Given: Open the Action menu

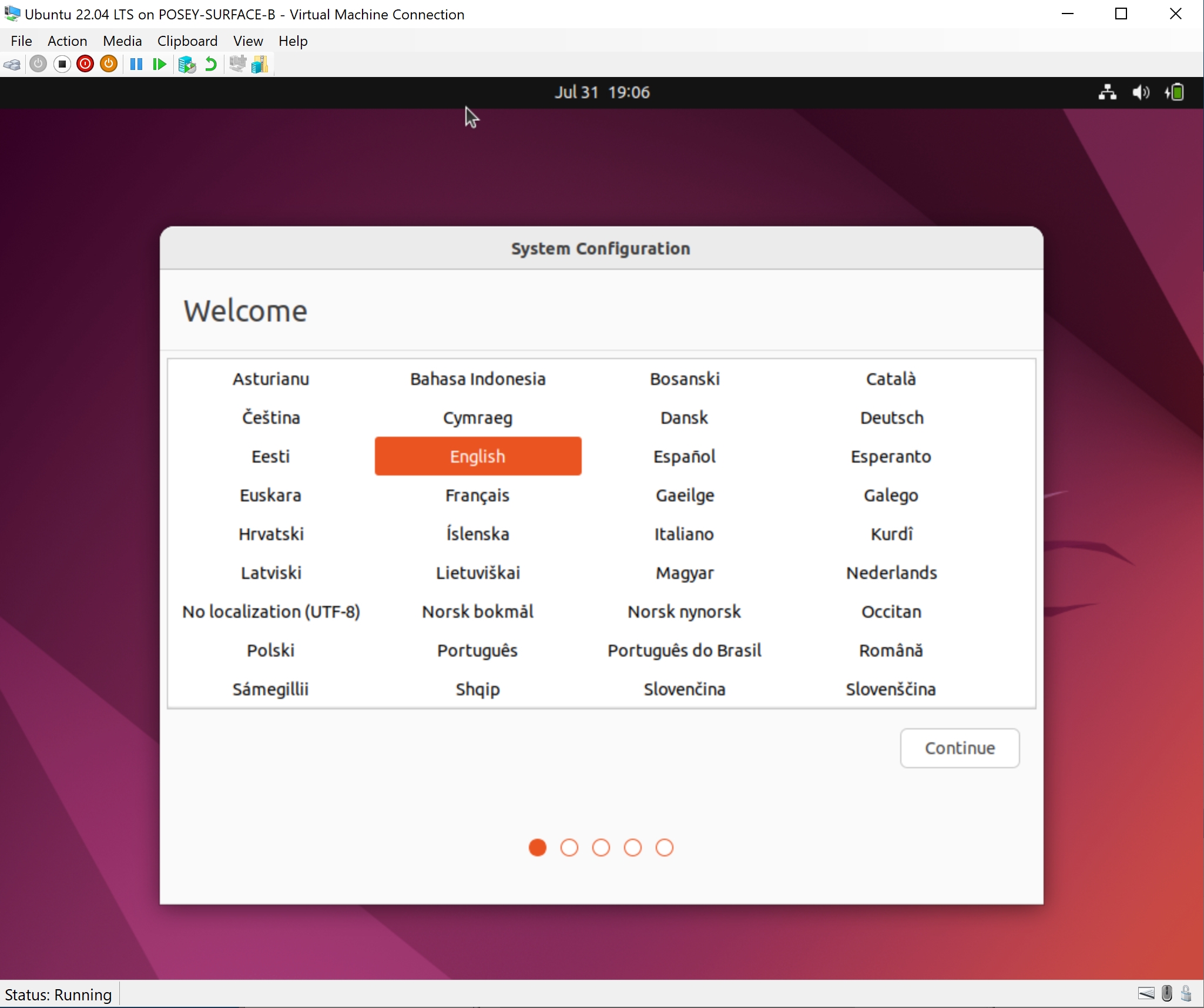Looking at the screenshot, I should 66,41.
